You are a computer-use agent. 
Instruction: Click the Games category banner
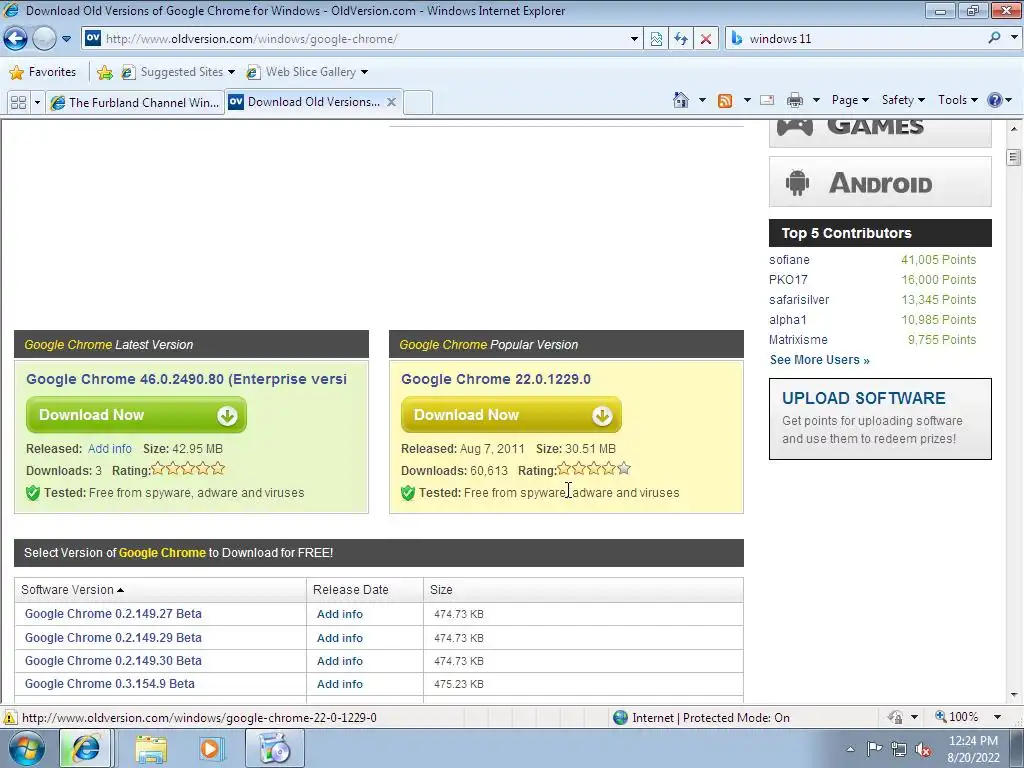[x=880, y=133]
